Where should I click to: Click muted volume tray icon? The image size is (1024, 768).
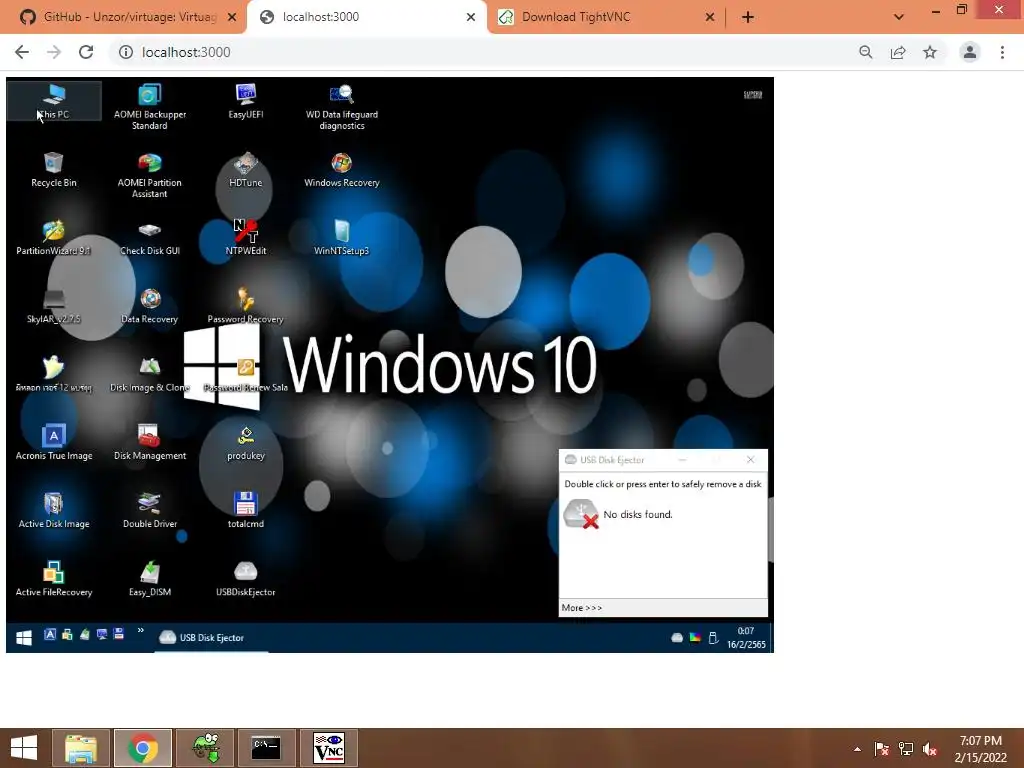click(x=930, y=749)
